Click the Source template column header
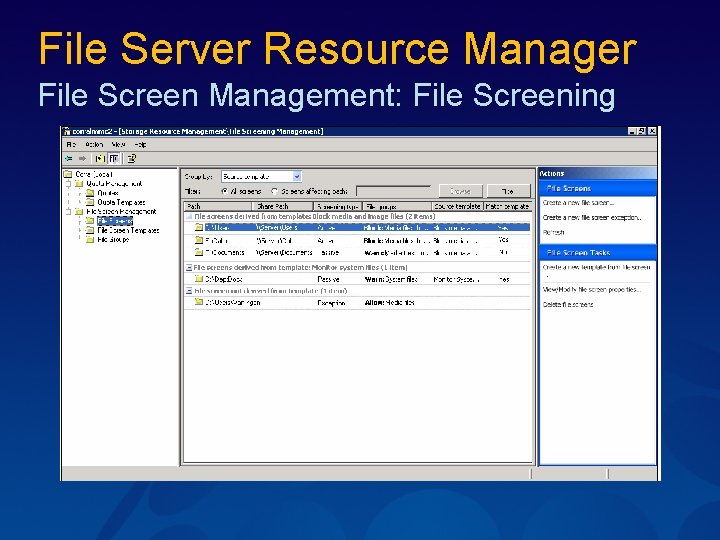The width and height of the screenshot is (720, 540). 458,207
